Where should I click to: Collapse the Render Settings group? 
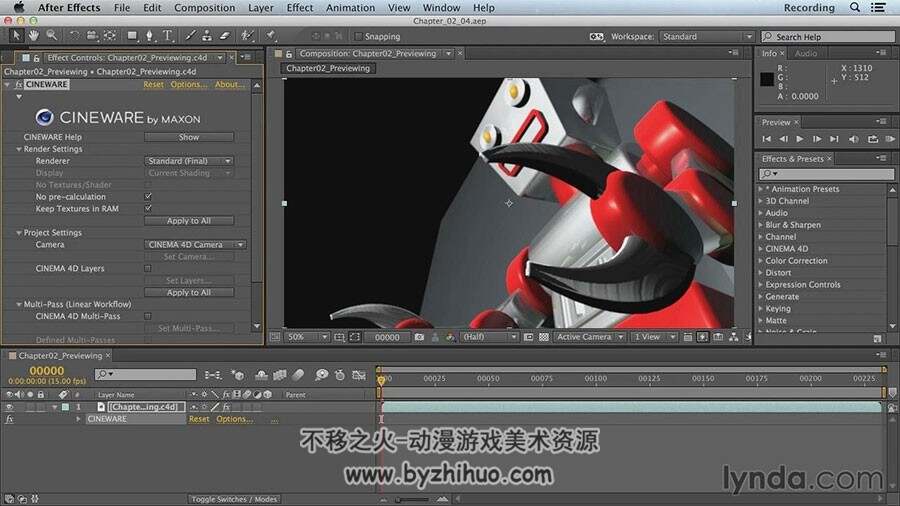tap(18, 149)
